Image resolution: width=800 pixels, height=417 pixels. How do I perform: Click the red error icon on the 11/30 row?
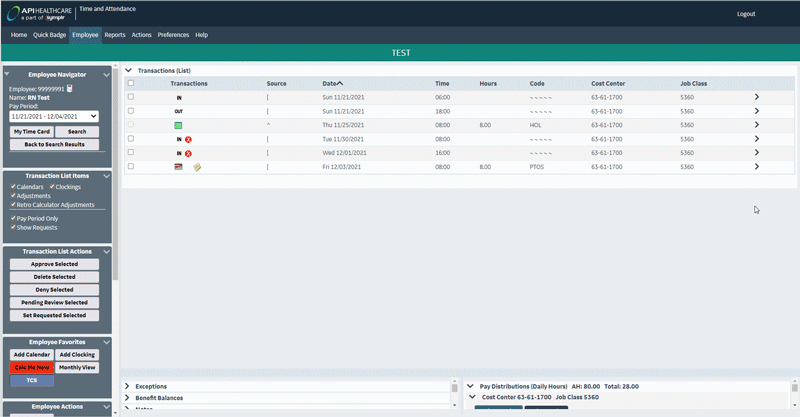click(x=188, y=139)
